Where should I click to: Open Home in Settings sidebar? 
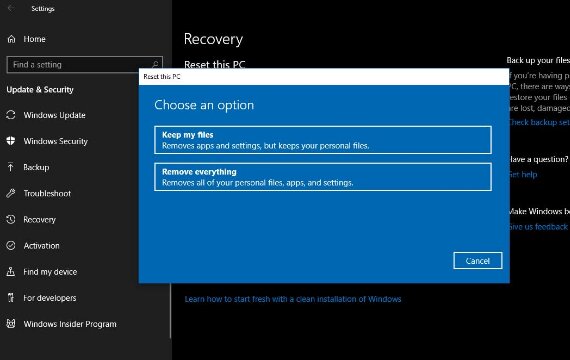pos(35,39)
